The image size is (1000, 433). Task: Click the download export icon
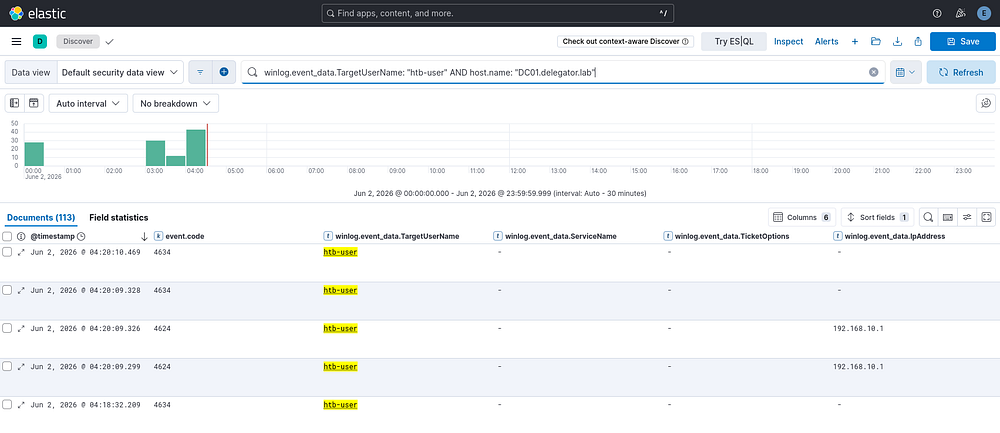click(897, 41)
